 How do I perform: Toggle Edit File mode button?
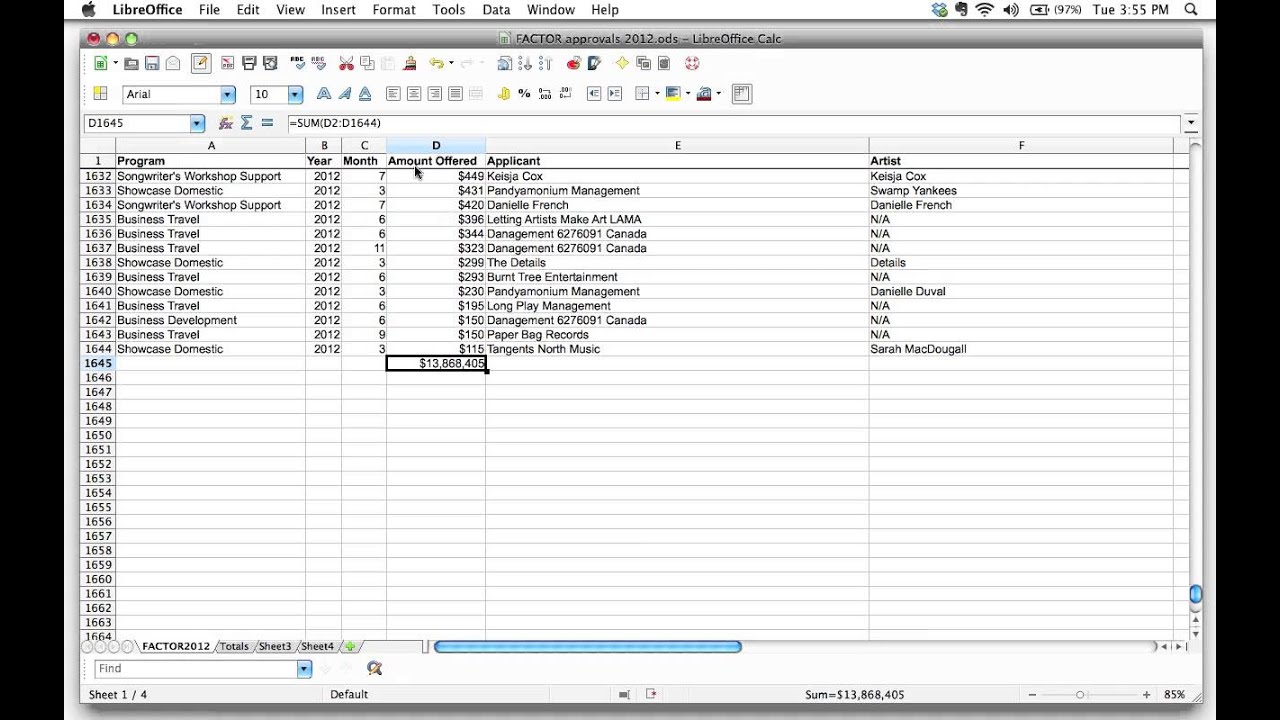click(x=201, y=63)
